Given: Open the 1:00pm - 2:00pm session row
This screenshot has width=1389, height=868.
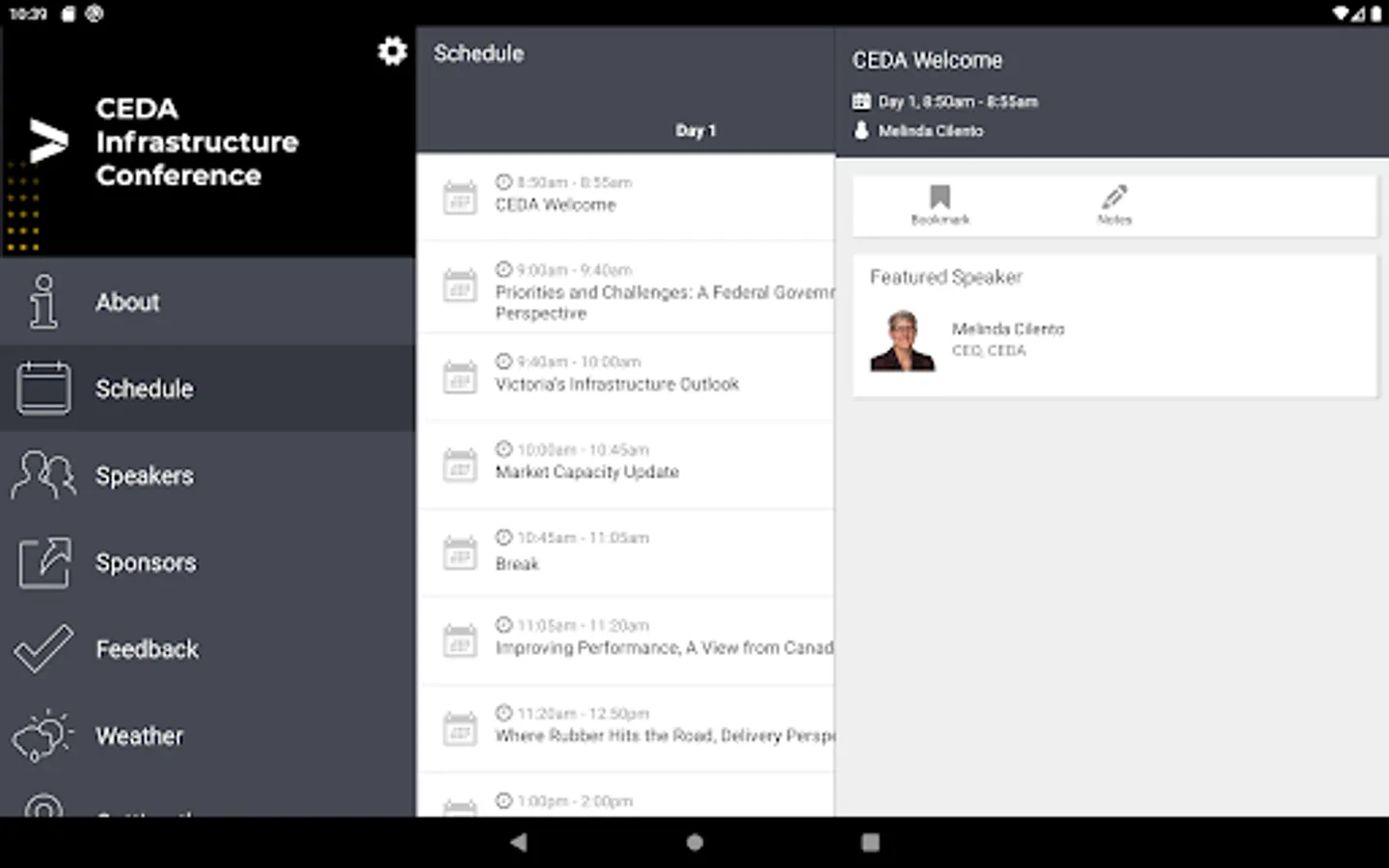Looking at the screenshot, I should (x=625, y=796).
